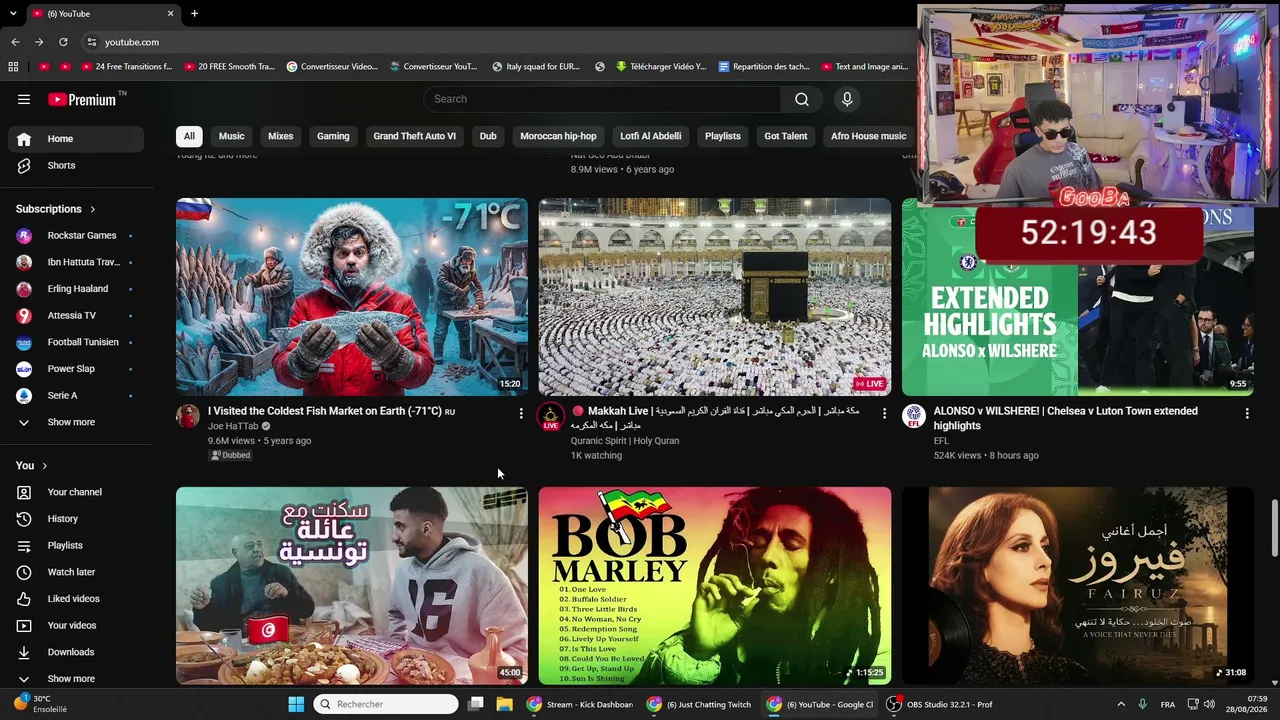Screen dimensions: 1280x720
Task: Open the Rockstar Games subscription
Action: point(76,235)
